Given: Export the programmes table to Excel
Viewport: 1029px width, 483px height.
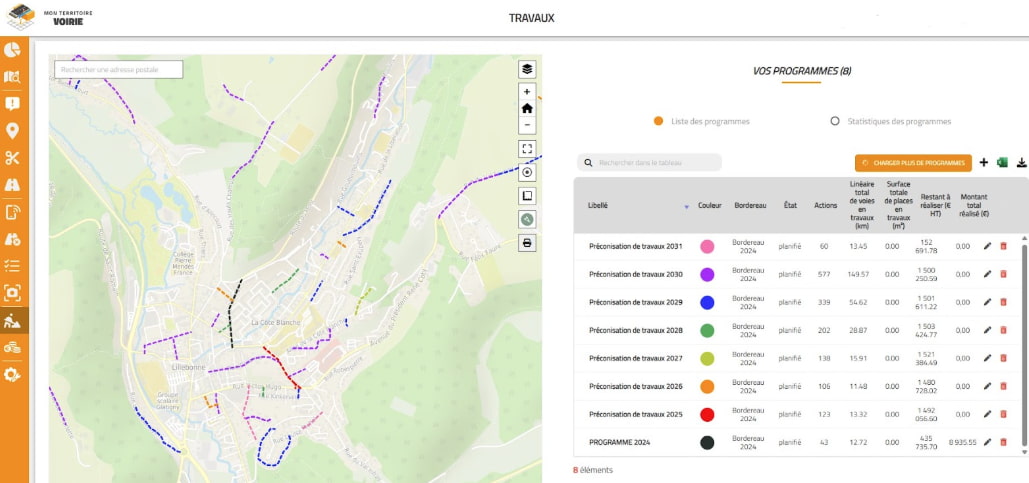Looking at the screenshot, I should (x=1002, y=162).
